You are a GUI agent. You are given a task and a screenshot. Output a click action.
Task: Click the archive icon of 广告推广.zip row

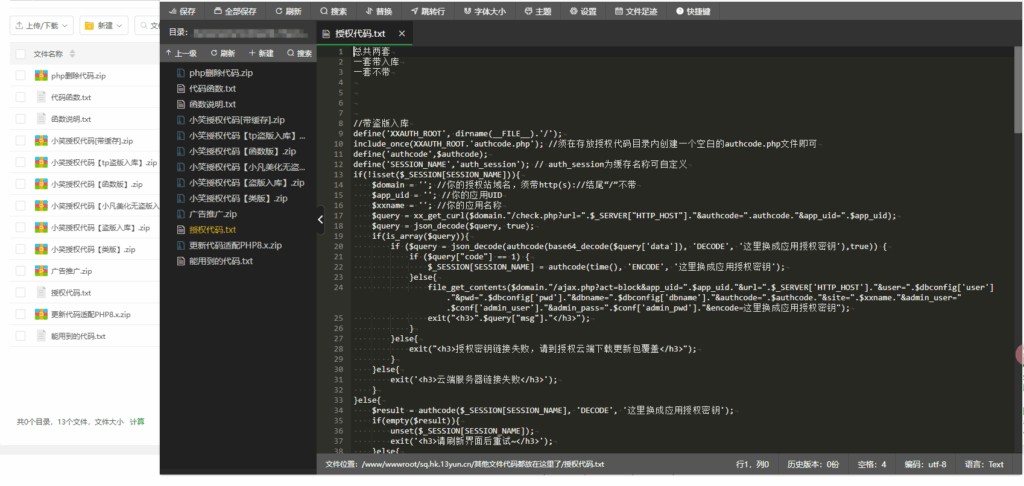point(40,270)
